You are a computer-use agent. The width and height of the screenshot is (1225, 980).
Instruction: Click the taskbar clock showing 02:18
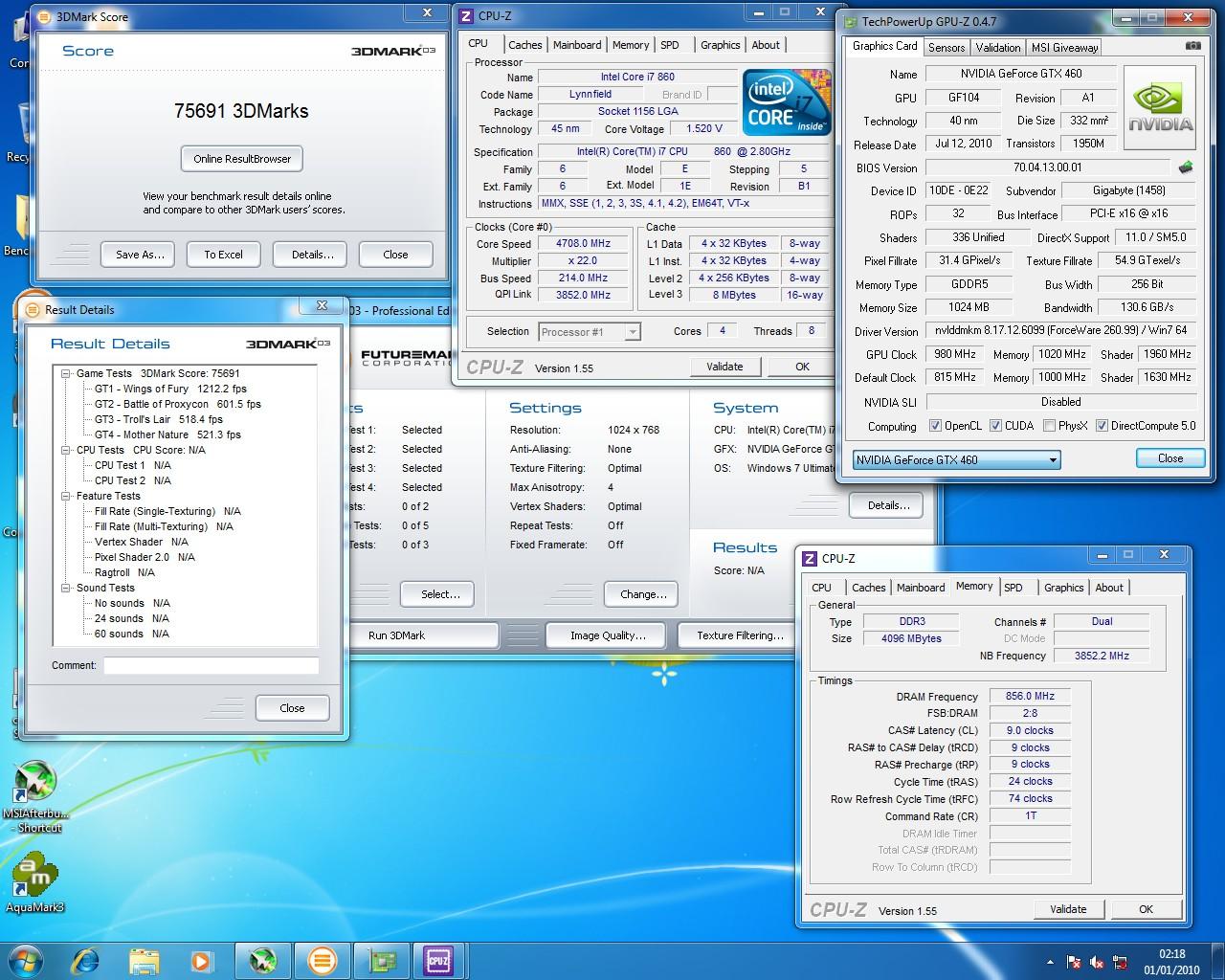point(1171,962)
